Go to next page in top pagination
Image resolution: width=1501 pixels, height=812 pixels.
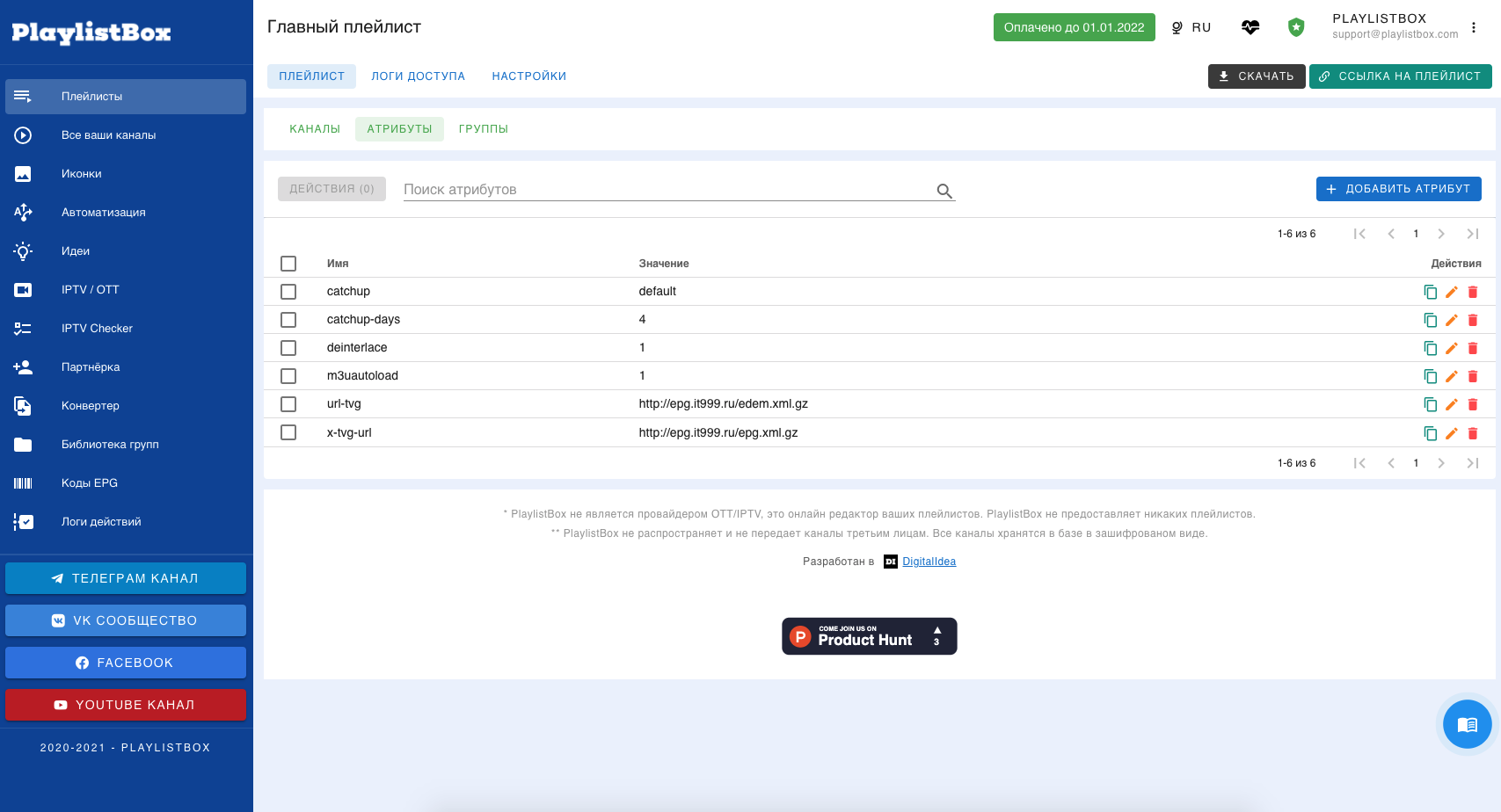tap(1441, 234)
